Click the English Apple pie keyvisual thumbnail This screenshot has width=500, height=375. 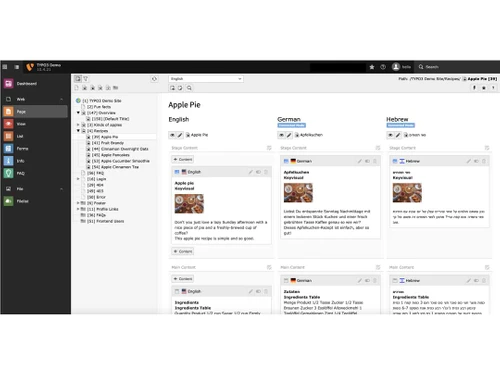tap(189, 204)
